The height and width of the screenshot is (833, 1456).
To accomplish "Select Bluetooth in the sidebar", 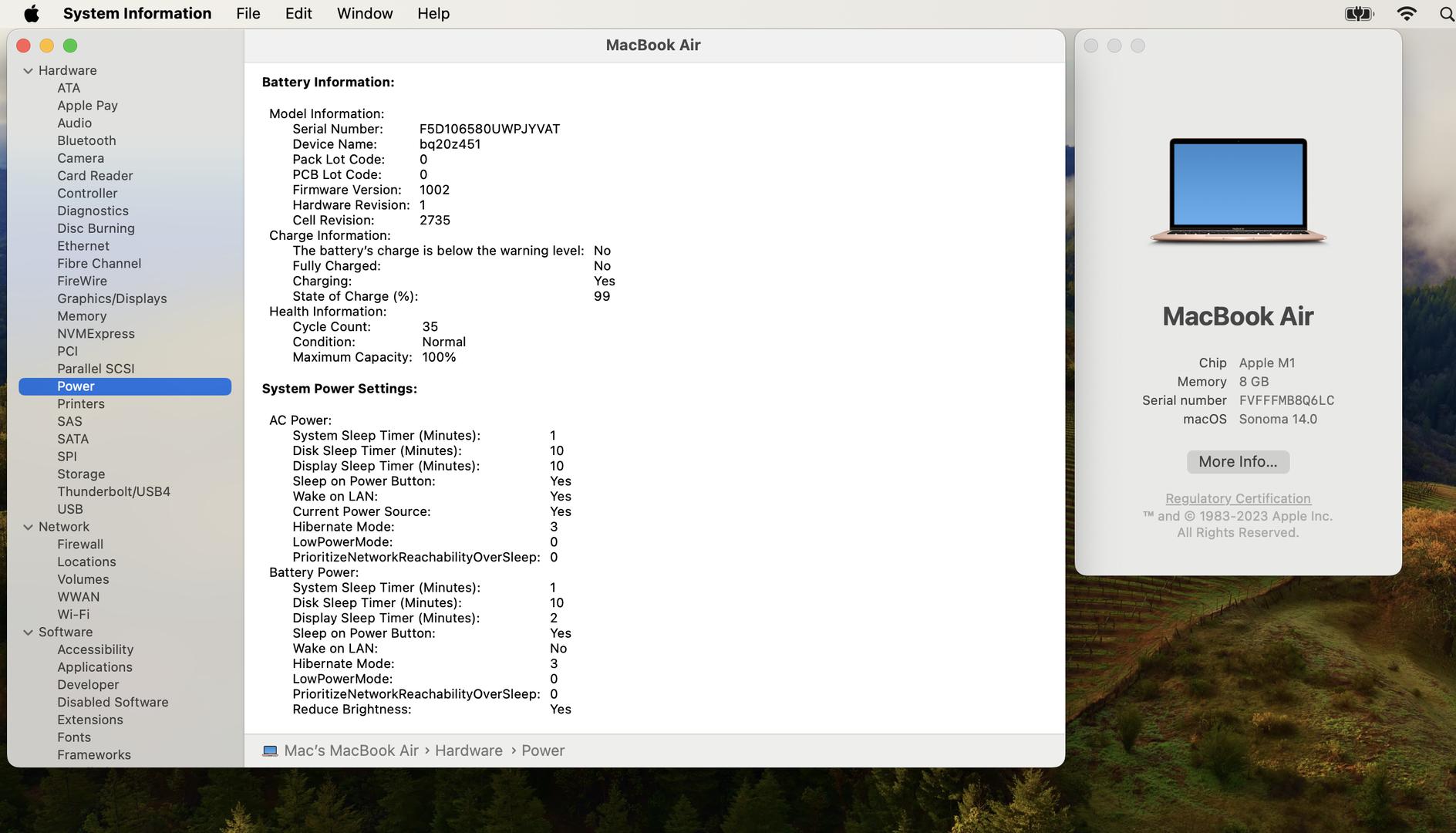I will click(x=86, y=140).
